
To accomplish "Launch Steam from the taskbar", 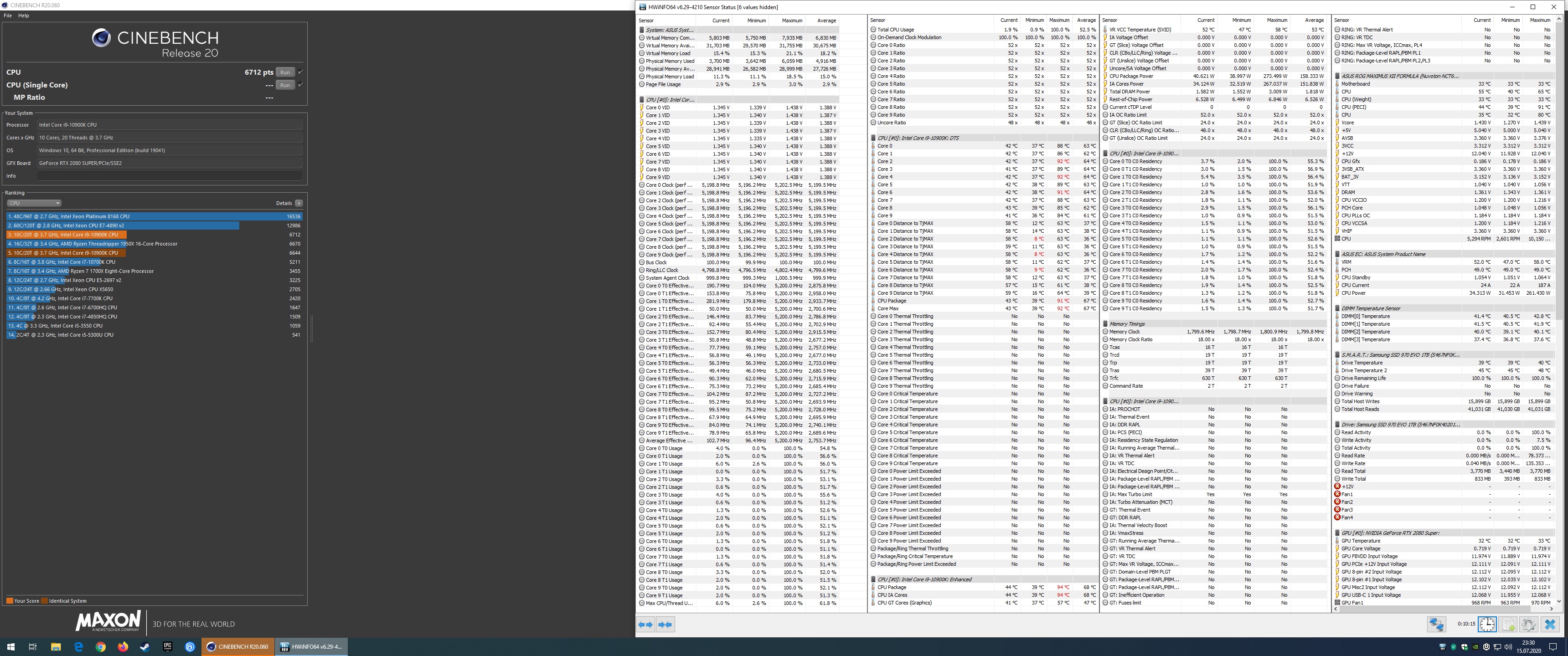I will 145,647.
